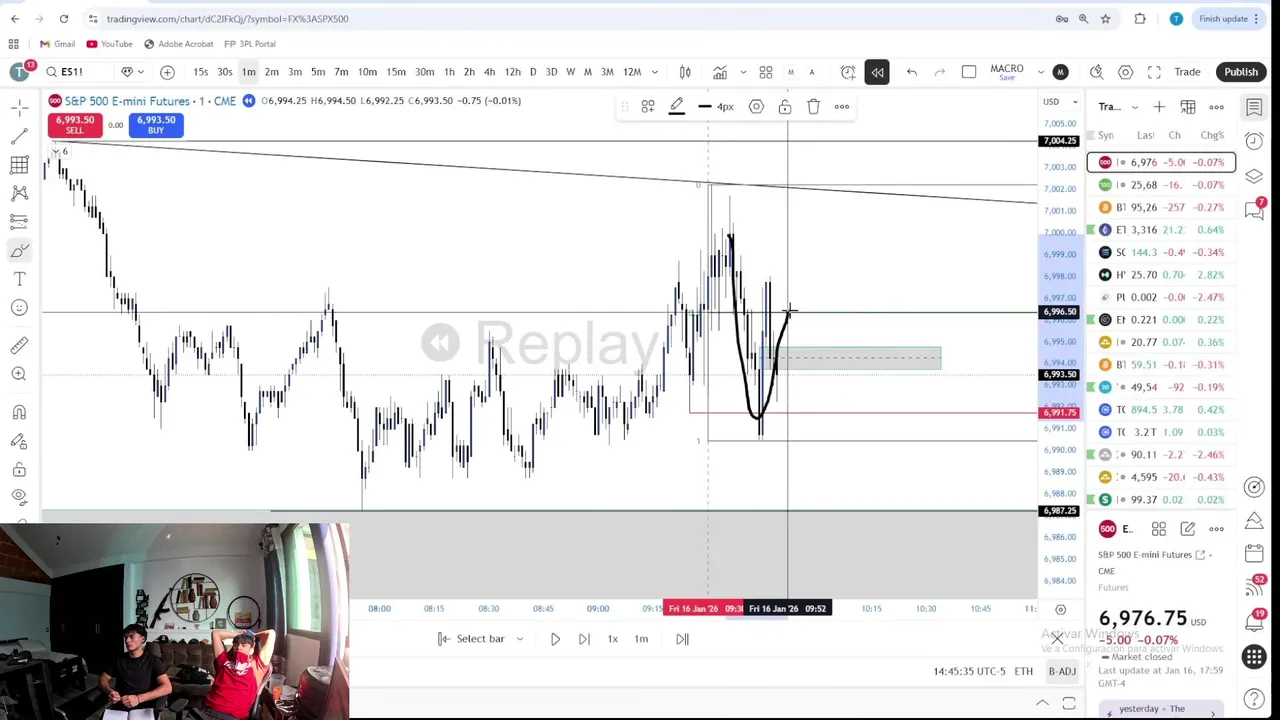Toggle the B-ADJ adjustment button
The height and width of the screenshot is (720, 1280).
point(1062,671)
